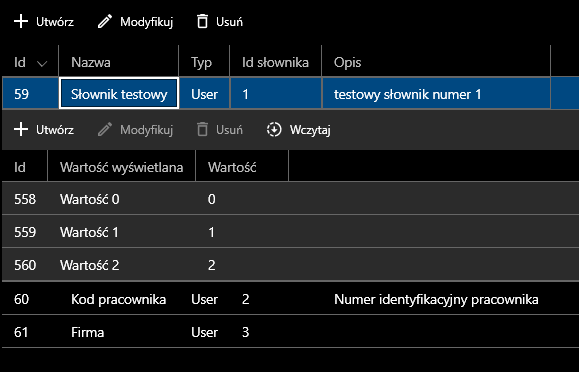This screenshot has width=579, height=372.
Task: Click the 'Wartość 2' display value
Action: point(90,265)
